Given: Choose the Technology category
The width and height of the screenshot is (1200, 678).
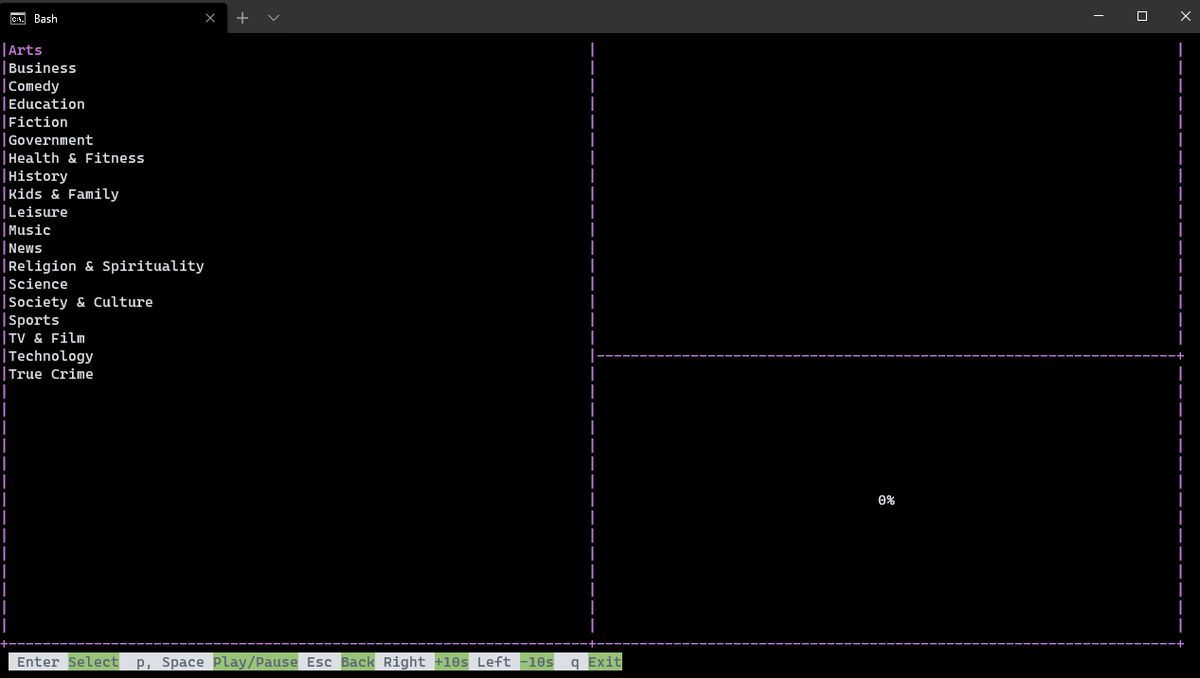Looking at the screenshot, I should (x=51, y=356).
